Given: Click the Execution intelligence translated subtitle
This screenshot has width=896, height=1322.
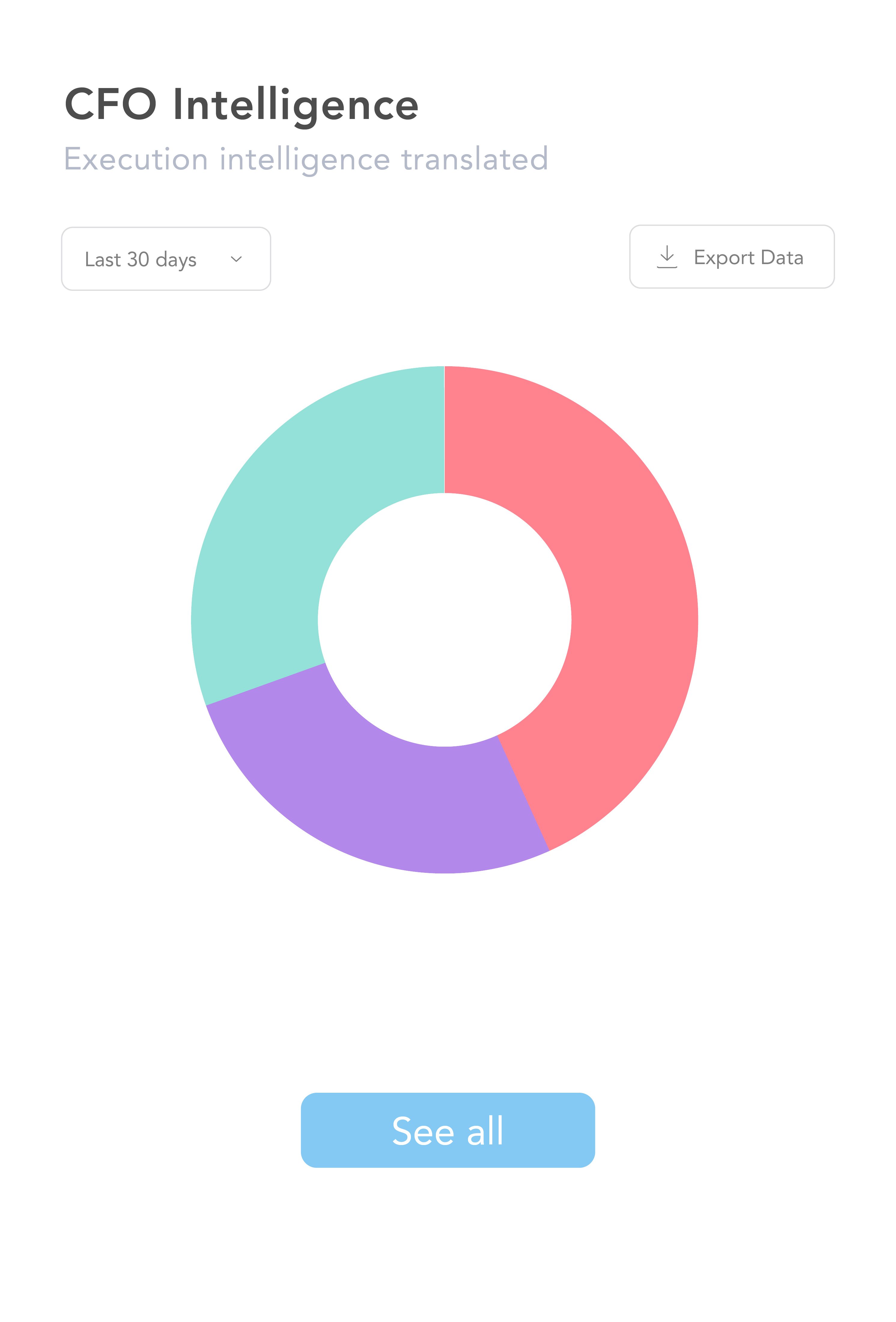Looking at the screenshot, I should pyautogui.click(x=306, y=159).
